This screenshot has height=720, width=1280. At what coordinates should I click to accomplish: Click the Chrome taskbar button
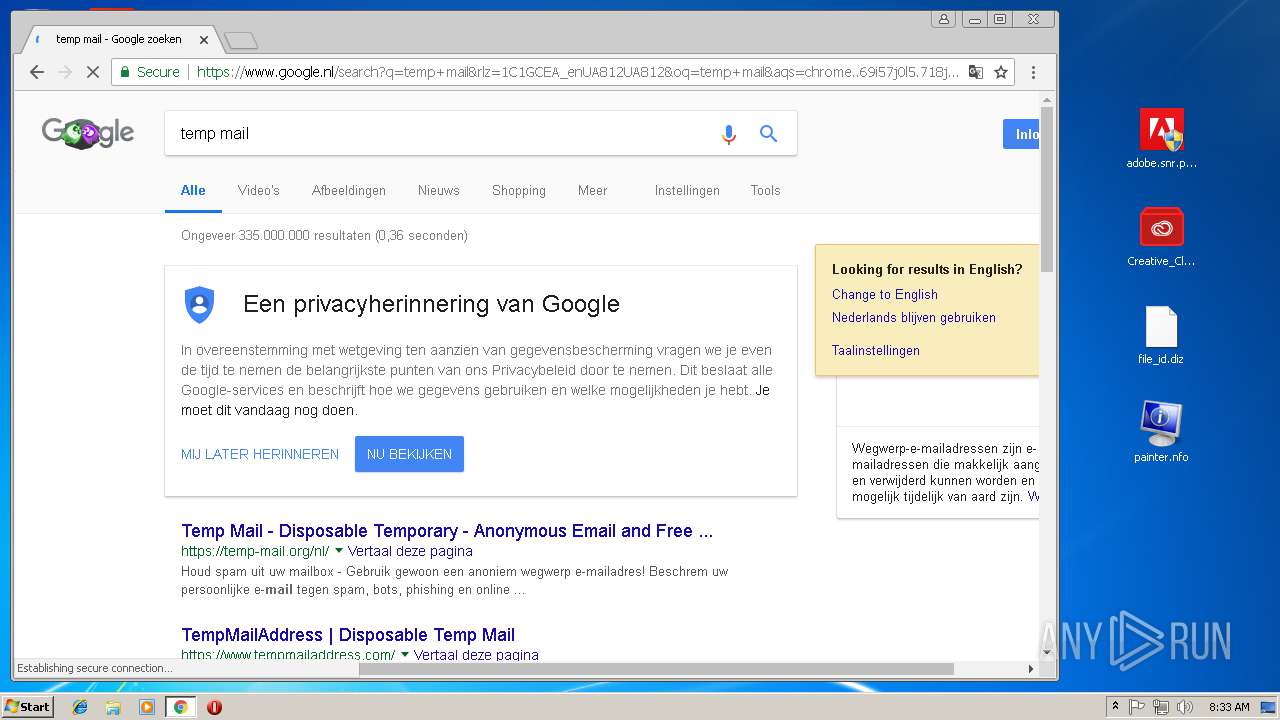[180, 707]
